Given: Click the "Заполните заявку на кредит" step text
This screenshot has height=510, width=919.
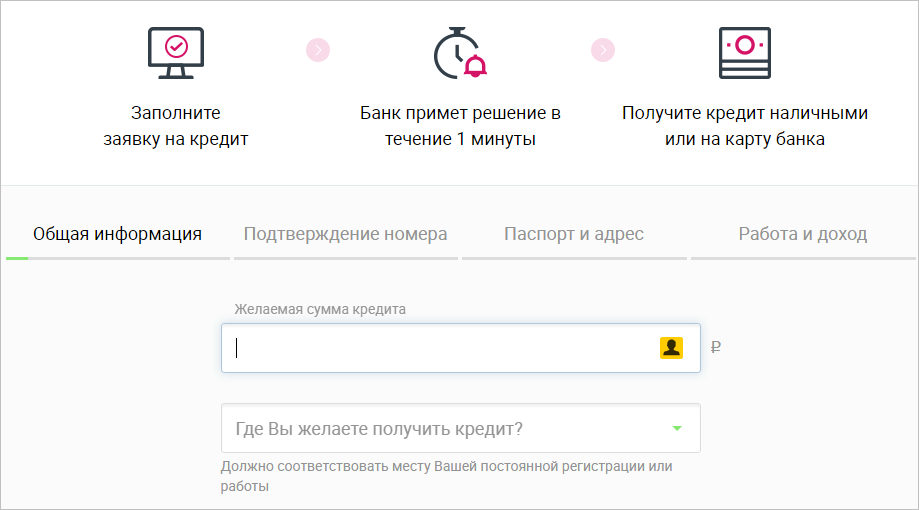Looking at the screenshot, I should point(175,126).
